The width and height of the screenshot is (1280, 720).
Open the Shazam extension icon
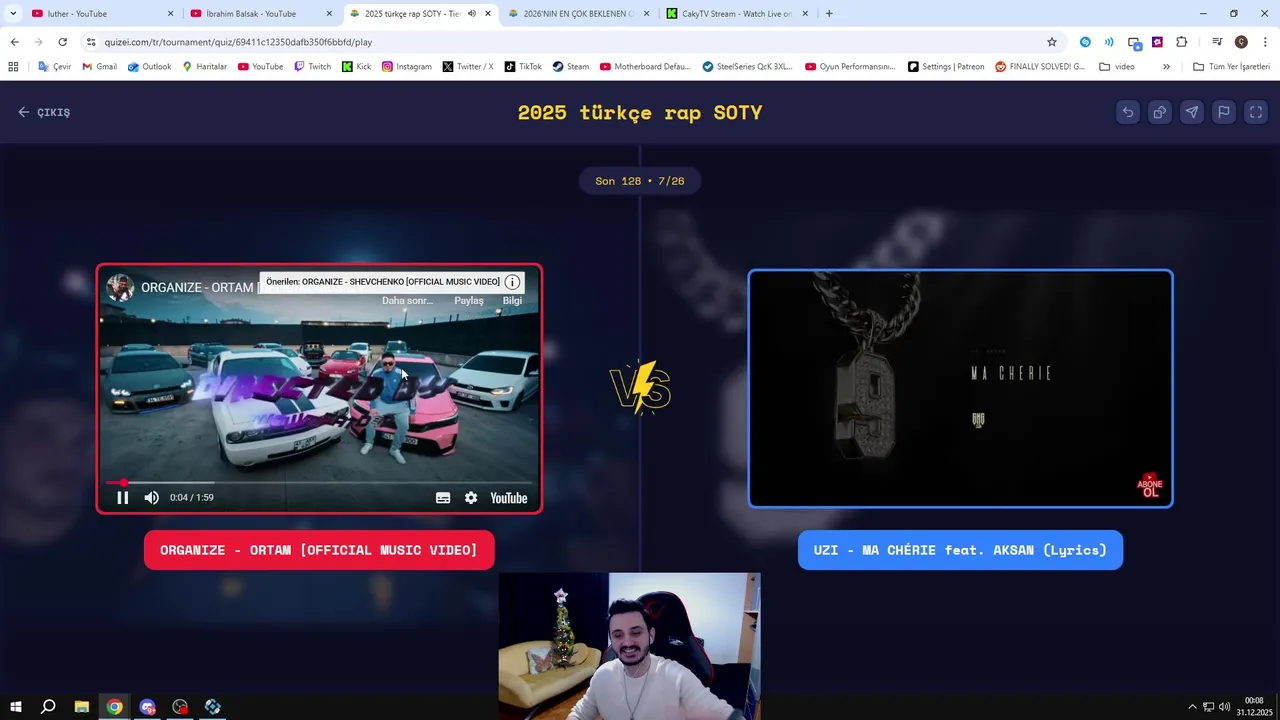point(1085,42)
